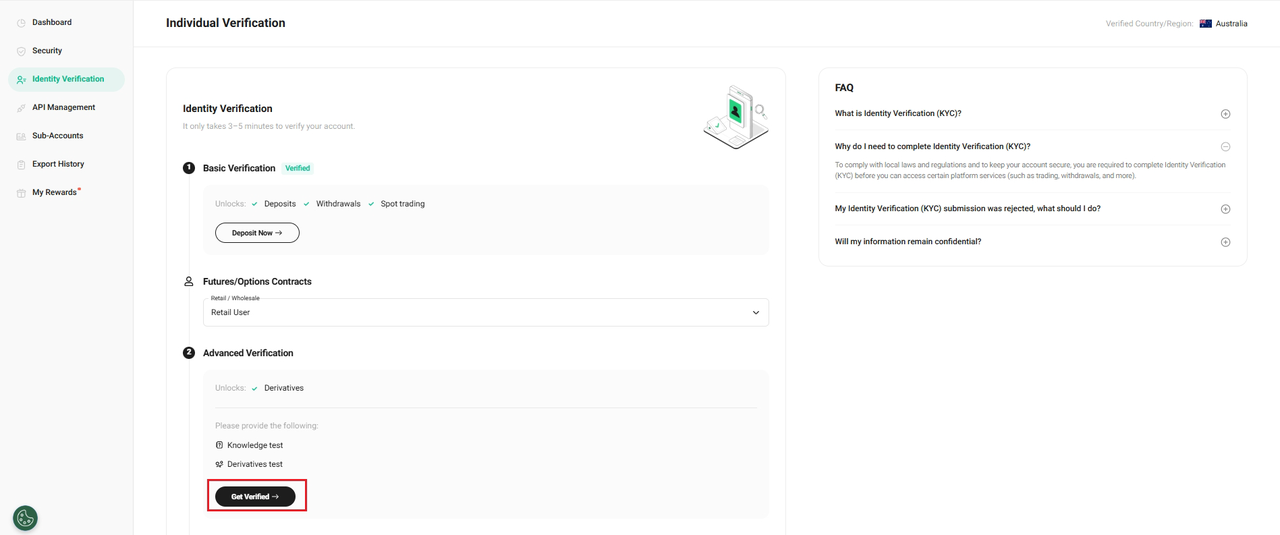Open Identity Verification in the sidebar
This screenshot has height=535, width=1280.
[67, 79]
